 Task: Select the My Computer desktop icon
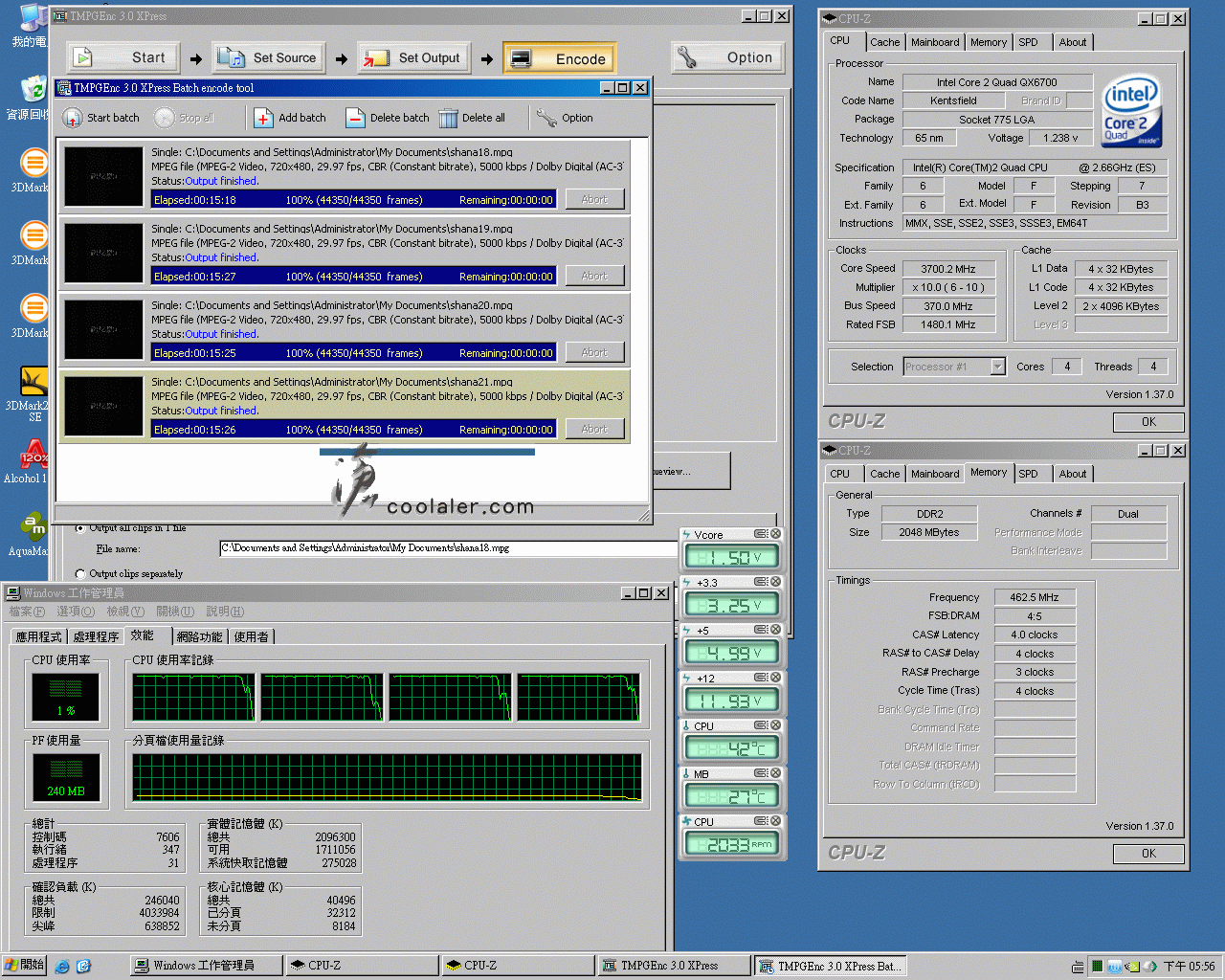[x=32, y=26]
